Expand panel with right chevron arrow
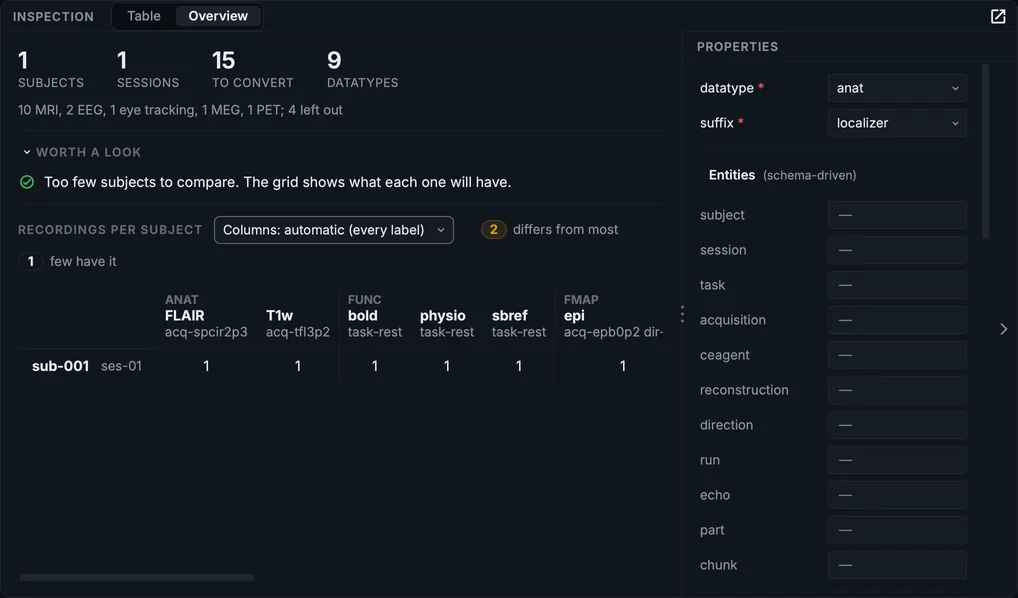The height and width of the screenshot is (598, 1018). [1004, 329]
